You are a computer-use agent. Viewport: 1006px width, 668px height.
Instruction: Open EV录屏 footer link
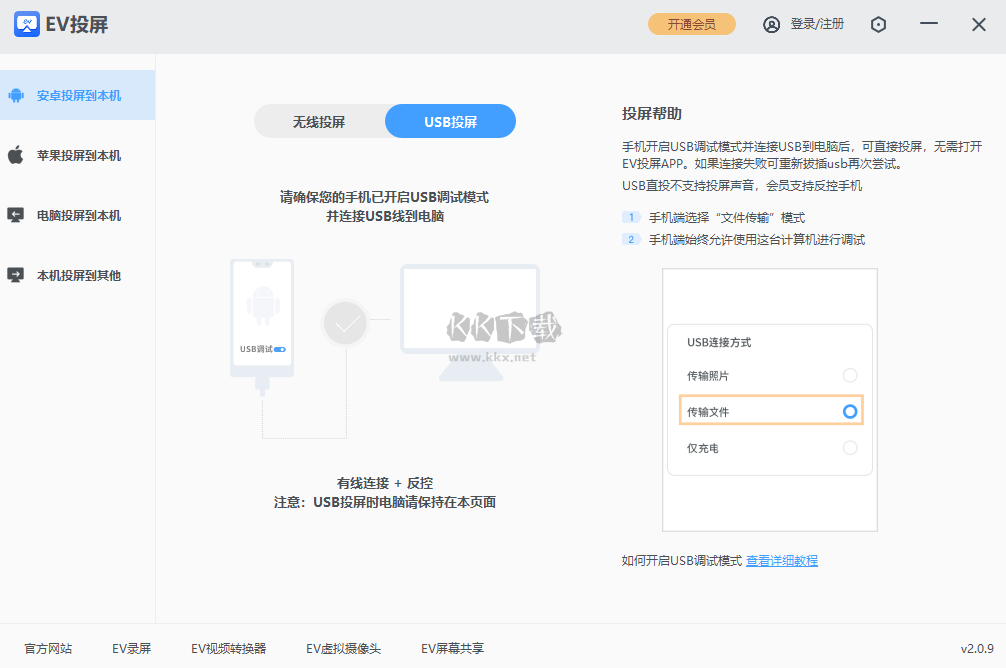(x=132, y=649)
